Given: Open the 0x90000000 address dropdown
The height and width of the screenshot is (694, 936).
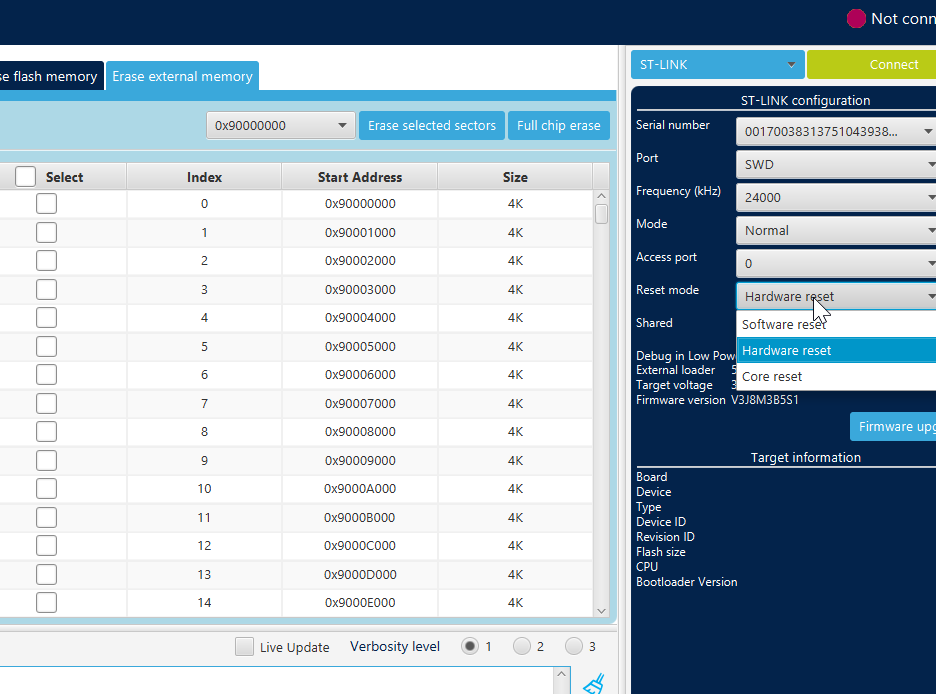Looking at the screenshot, I should [281, 125].
